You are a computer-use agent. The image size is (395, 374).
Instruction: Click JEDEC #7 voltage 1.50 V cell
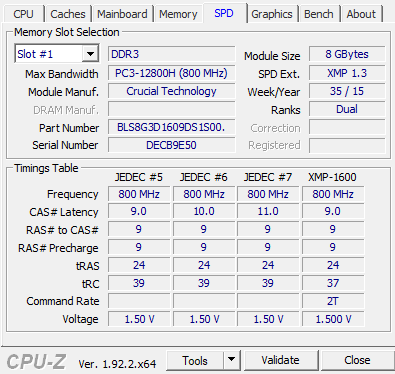coord(268,319)
